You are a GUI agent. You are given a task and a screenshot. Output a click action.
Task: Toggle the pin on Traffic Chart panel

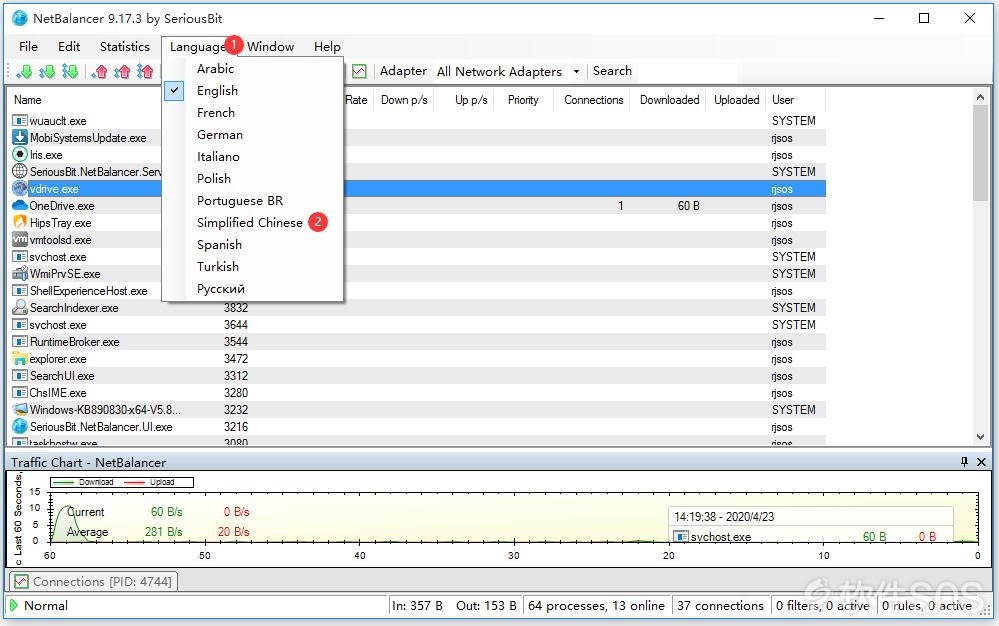[x=965, y=462]
